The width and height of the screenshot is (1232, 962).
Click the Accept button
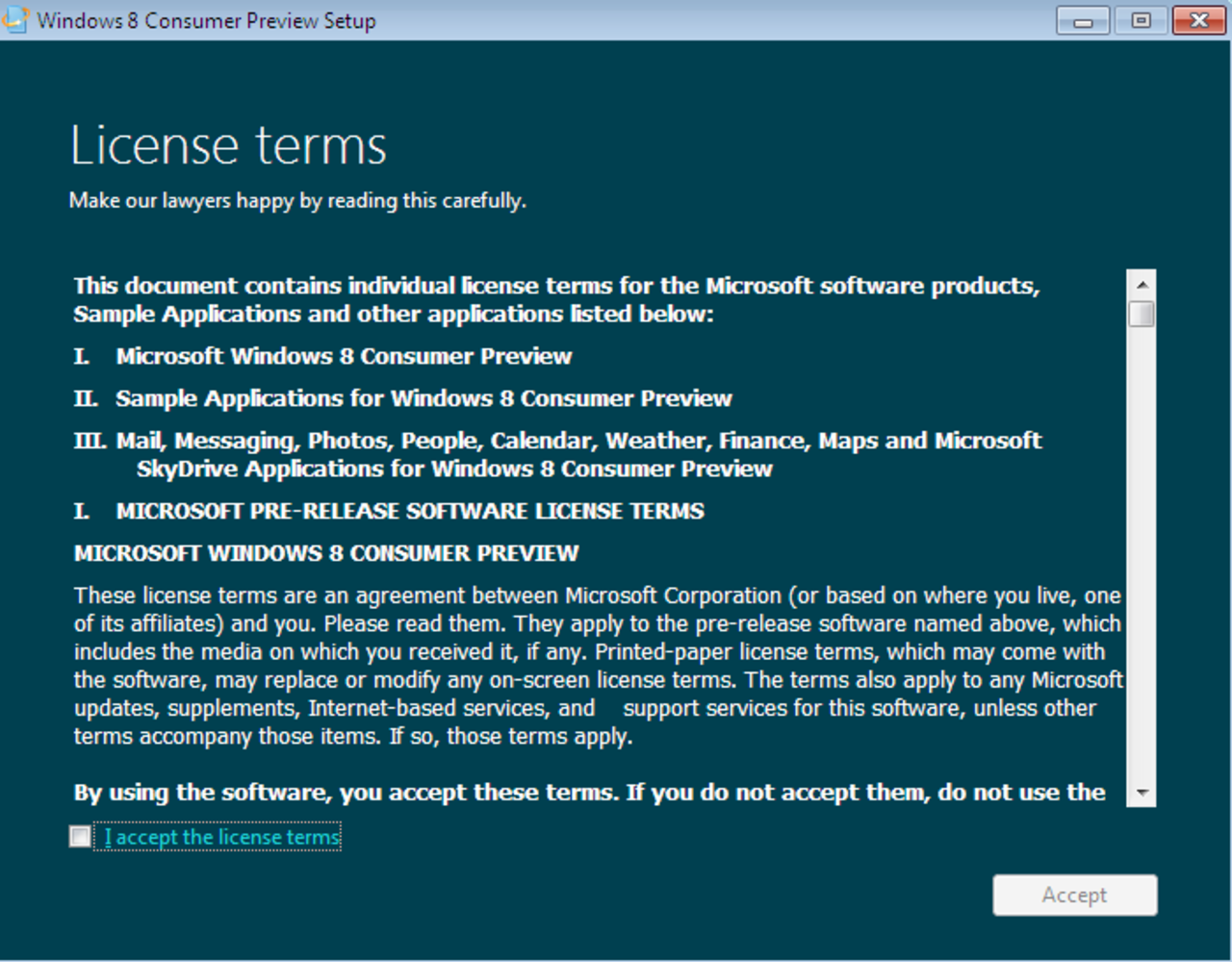point(1074,895)
